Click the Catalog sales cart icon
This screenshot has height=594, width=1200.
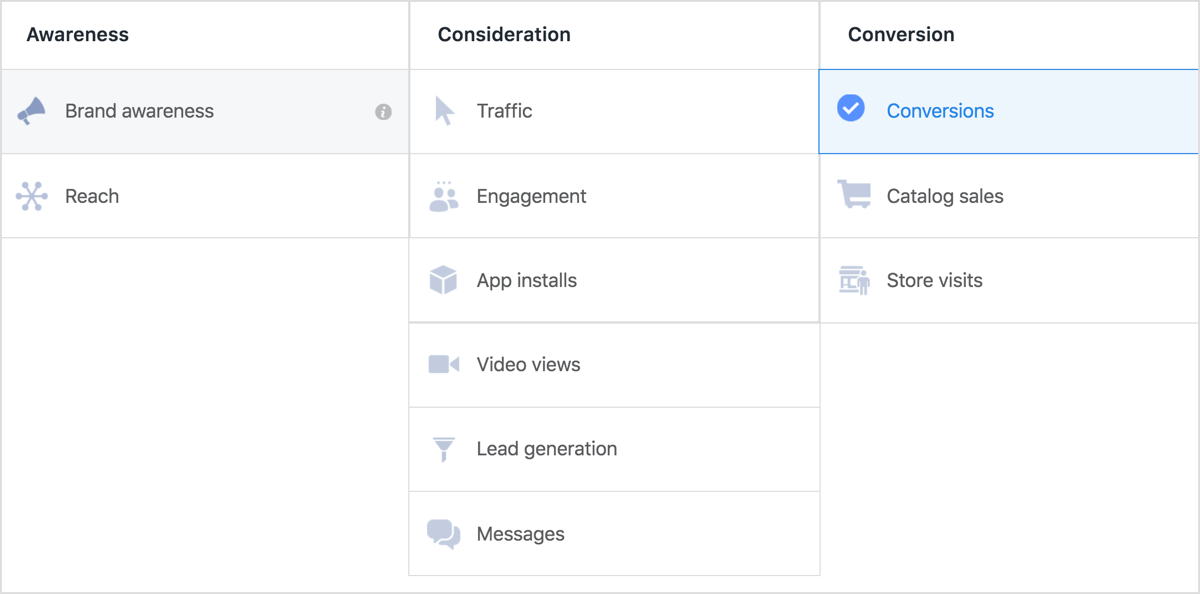[x=854, y=195]
